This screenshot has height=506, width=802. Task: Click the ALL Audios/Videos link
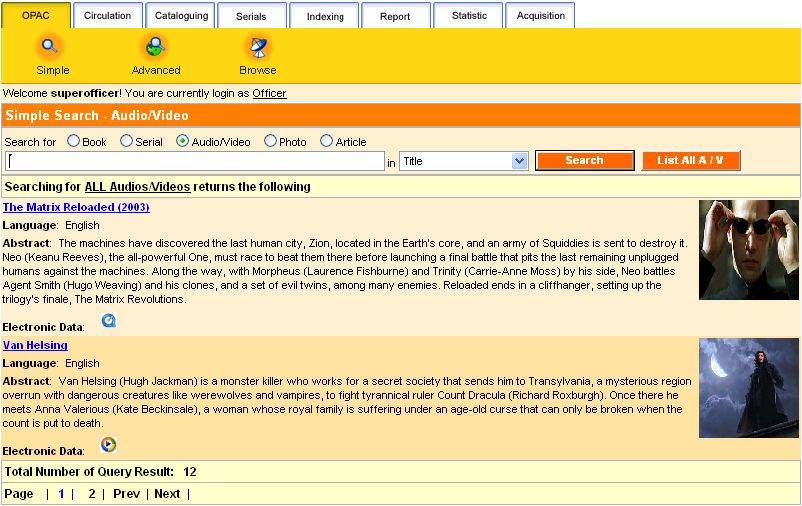(138, 187)
